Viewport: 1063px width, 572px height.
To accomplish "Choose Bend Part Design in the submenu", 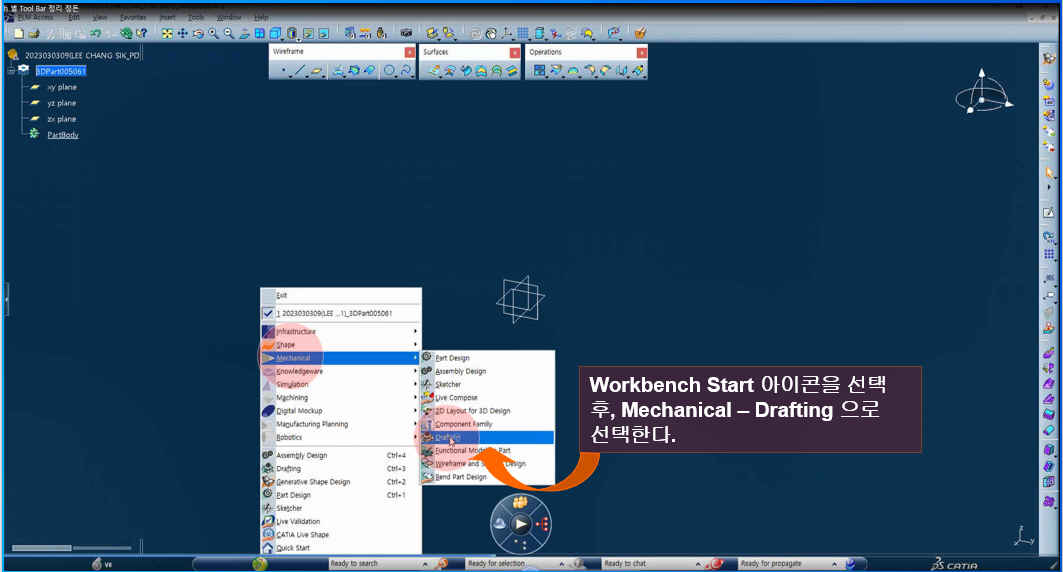I will (487, 477).
